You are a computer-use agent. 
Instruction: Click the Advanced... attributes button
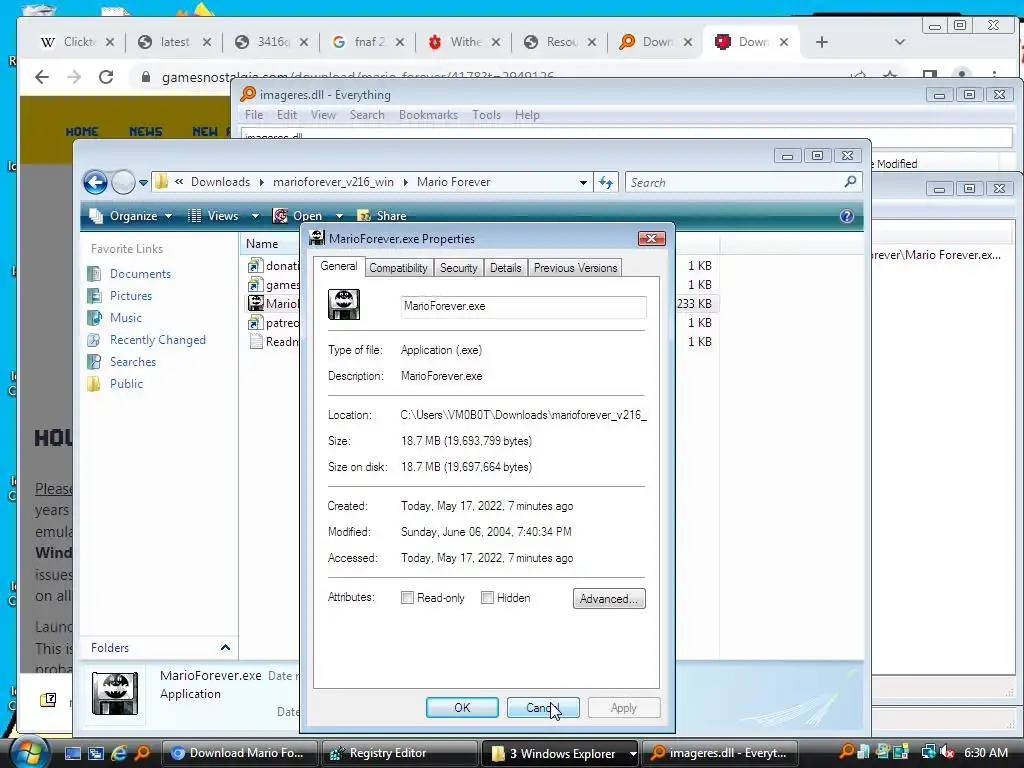(x=609, y=599)
